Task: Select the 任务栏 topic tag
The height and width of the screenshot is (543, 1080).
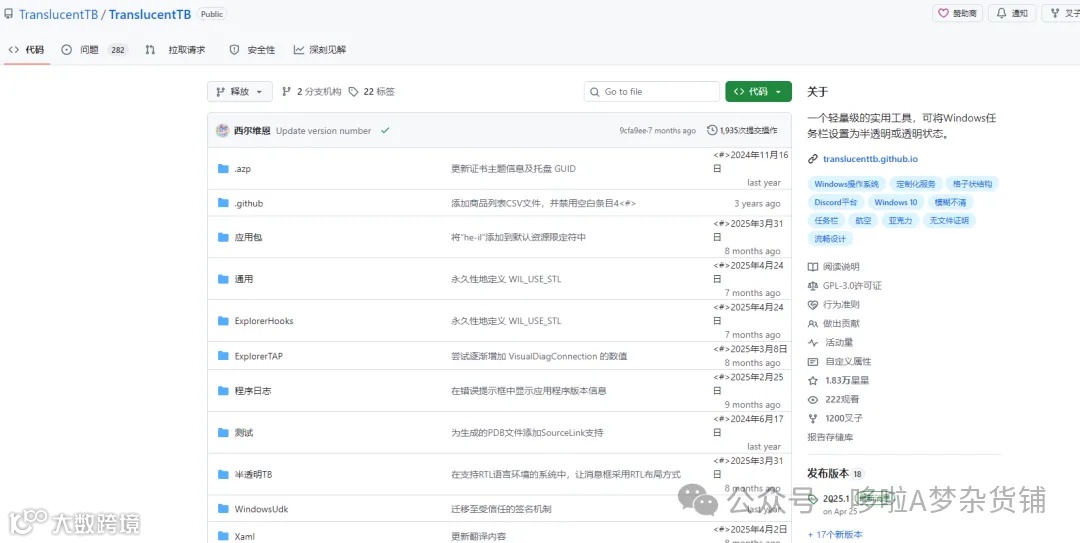Action: [x=826, y=221]
